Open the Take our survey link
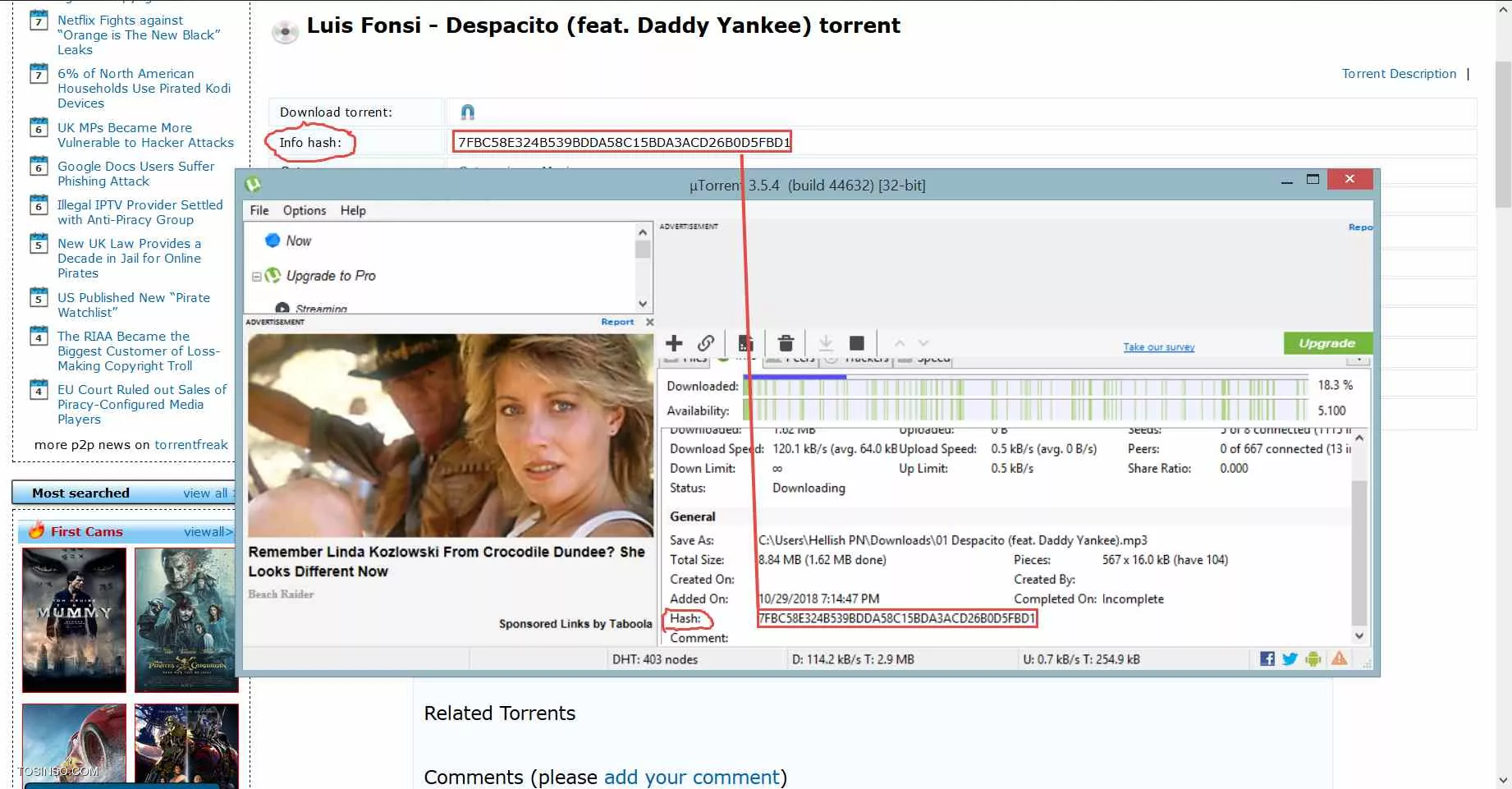Viewport: 1512px width, 789px height. point(1158,347)
